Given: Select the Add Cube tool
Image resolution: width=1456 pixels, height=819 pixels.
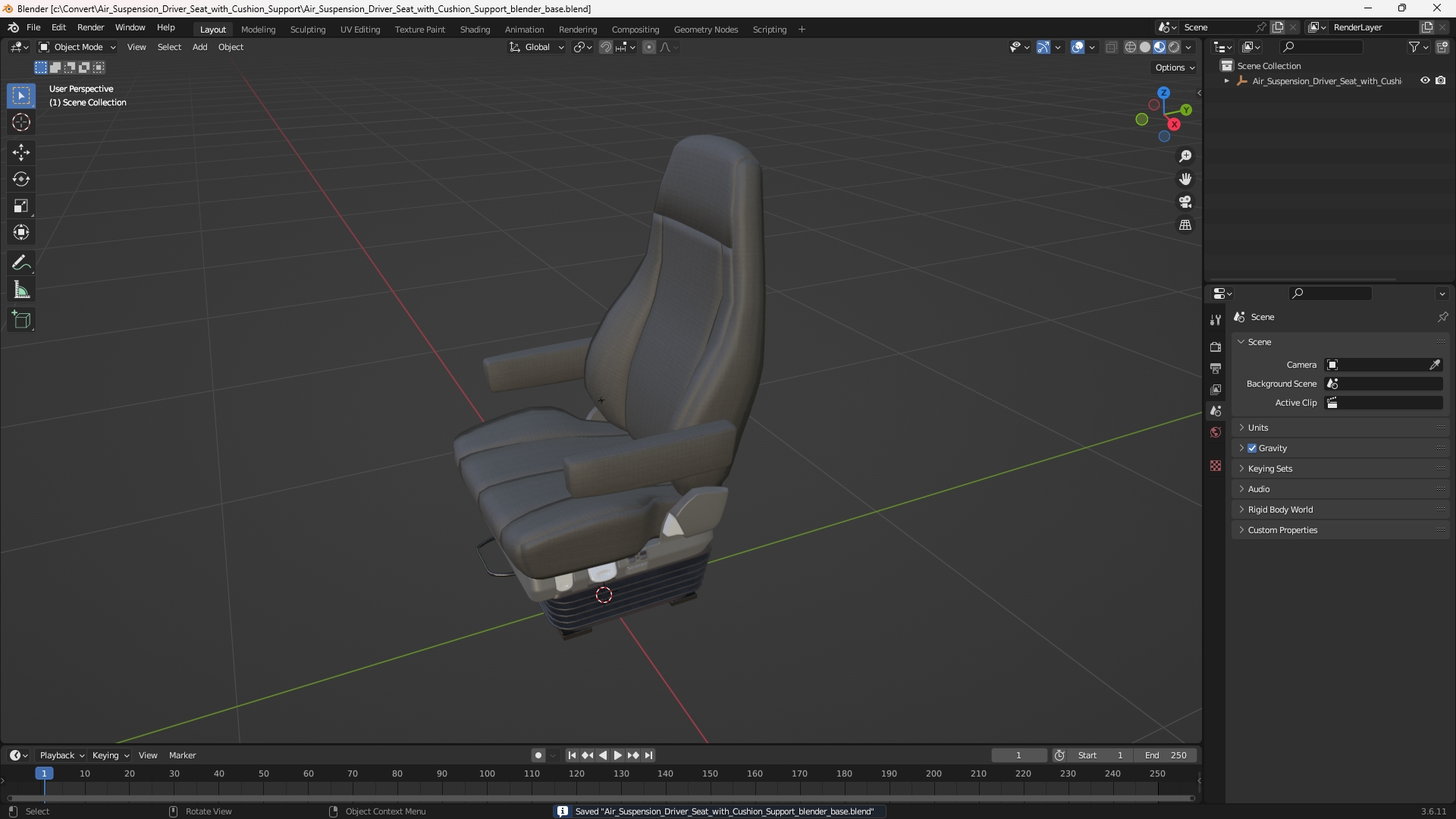Looking at the screenshot, I should (21, 320).
